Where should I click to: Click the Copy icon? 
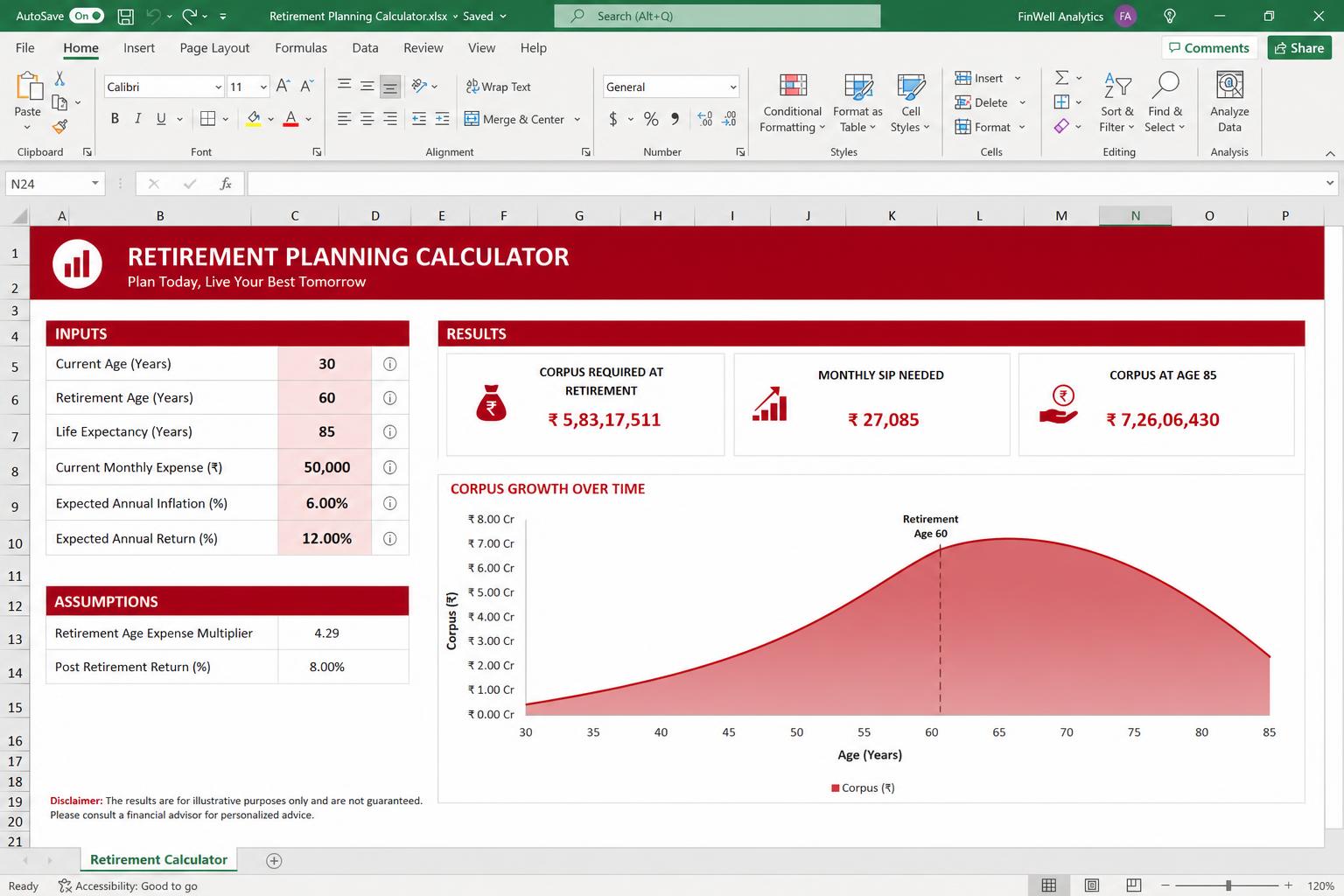click(x=59, y=102)
